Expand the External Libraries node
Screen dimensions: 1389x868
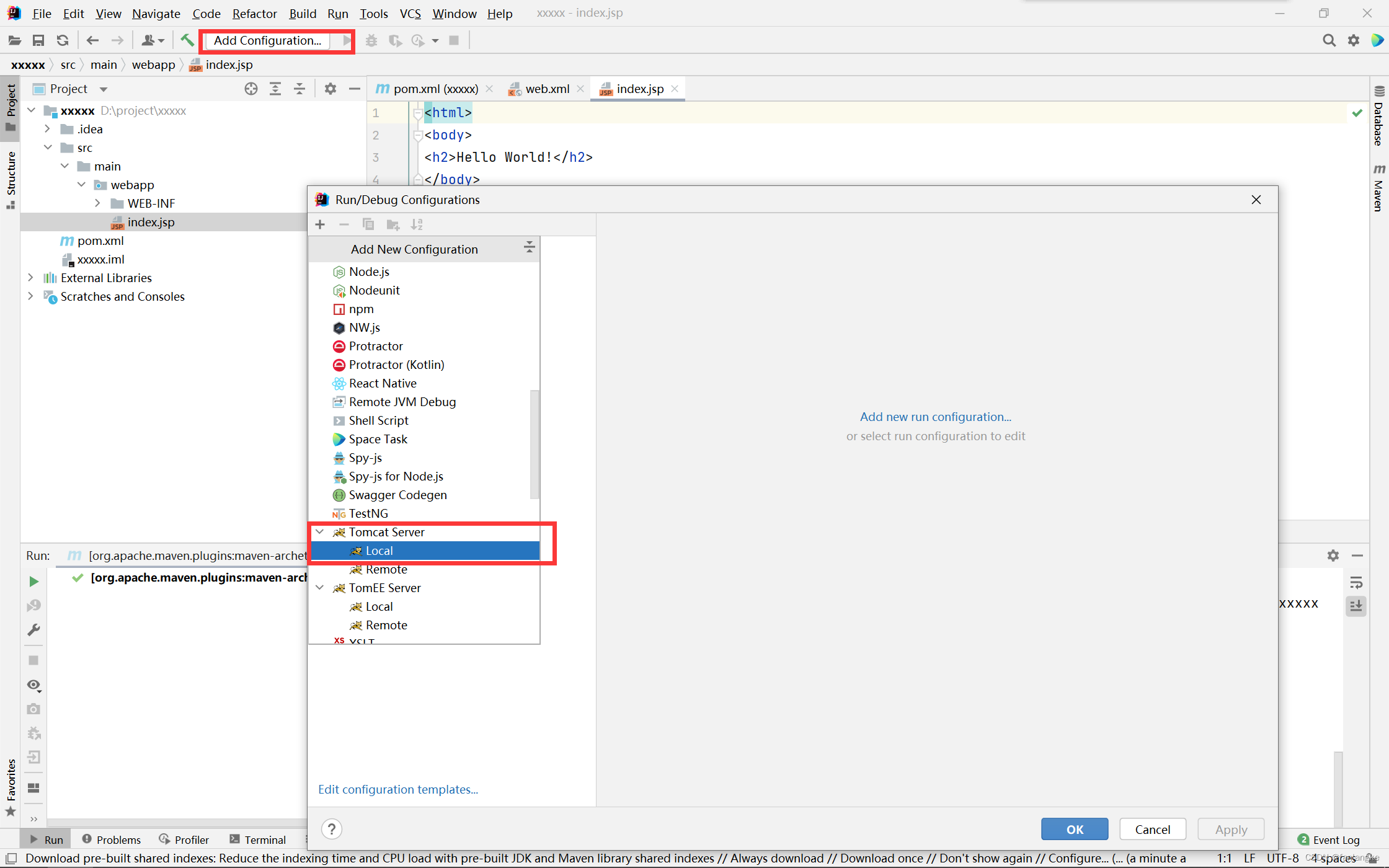coord(30,278)
